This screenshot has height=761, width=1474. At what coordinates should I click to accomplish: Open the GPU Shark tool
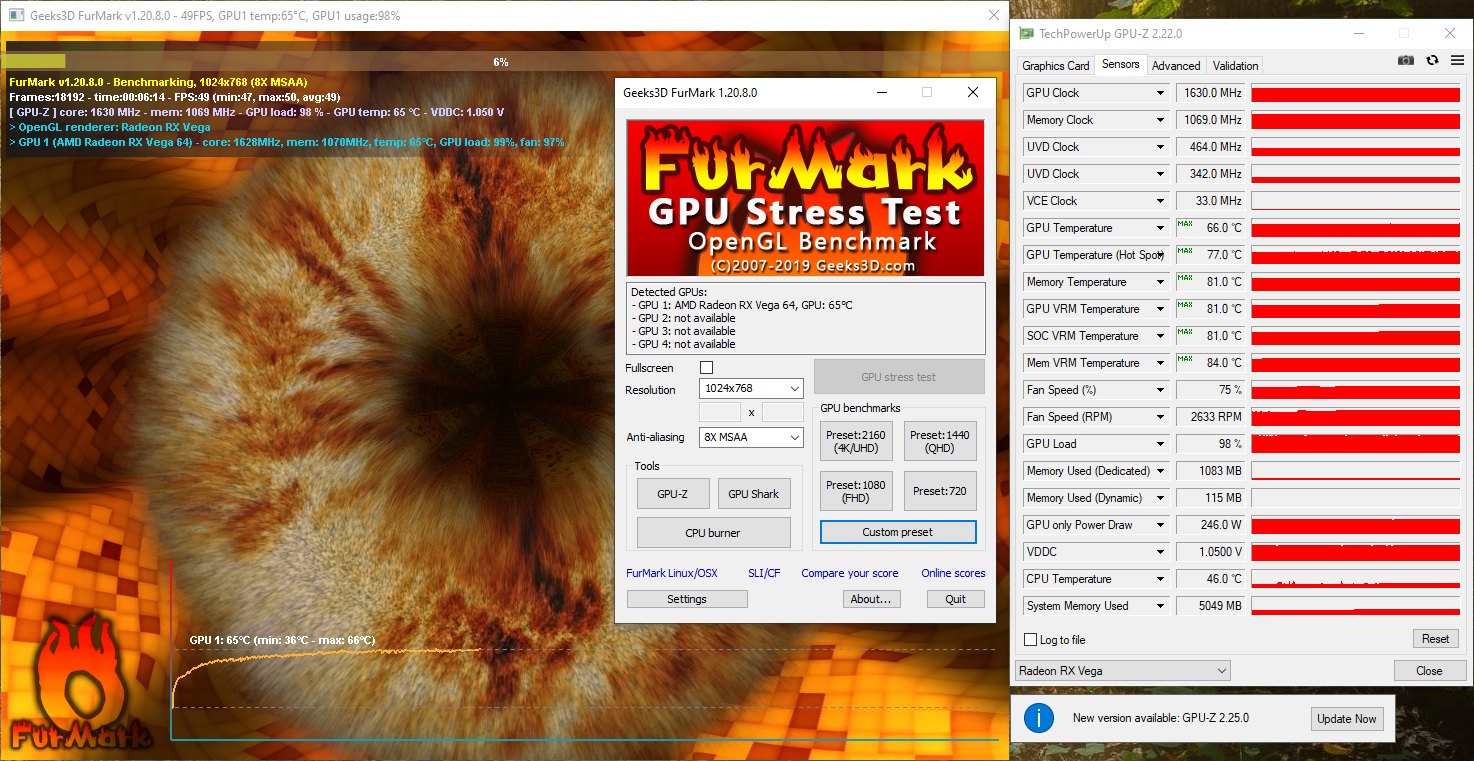point(754,494)
